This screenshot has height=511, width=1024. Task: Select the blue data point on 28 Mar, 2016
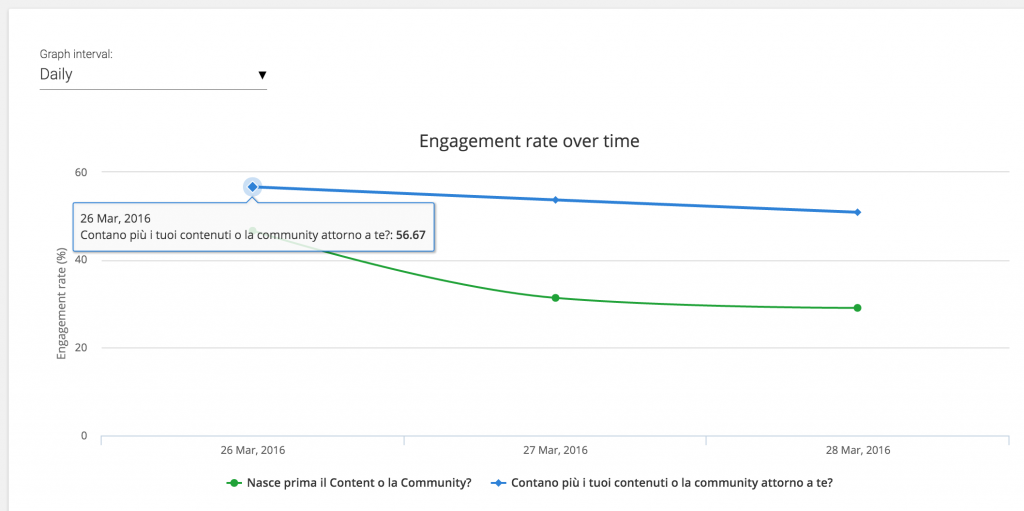857,212
